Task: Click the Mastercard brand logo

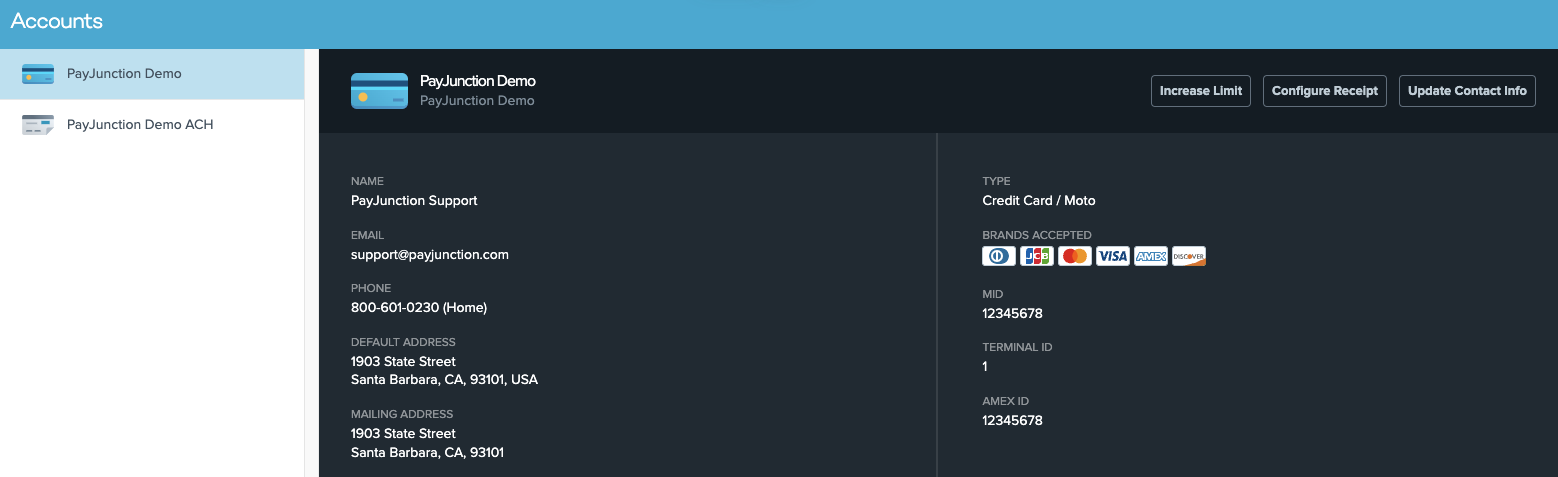Action: [1075, 257]
